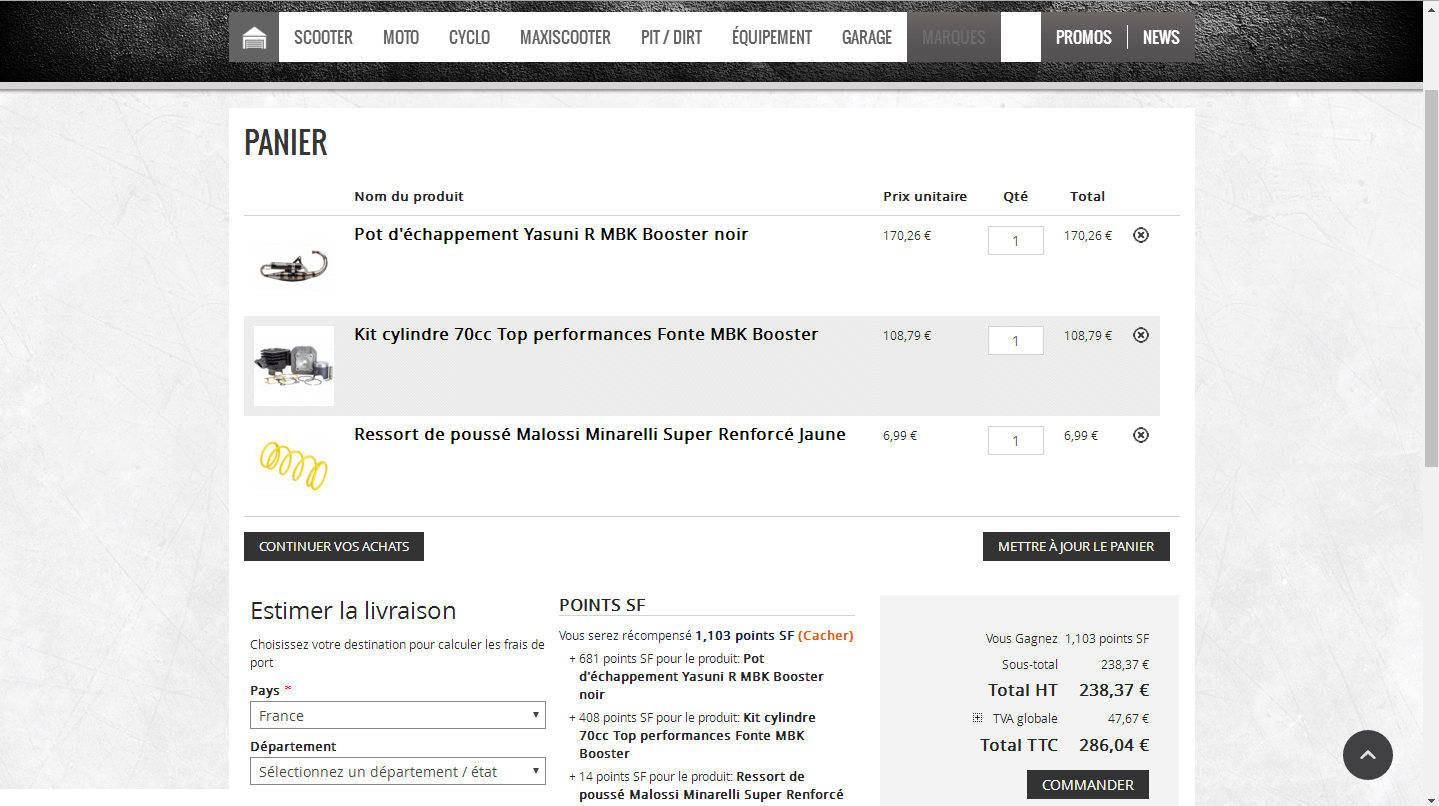Go to PROMOS page

pos(1084,38)
